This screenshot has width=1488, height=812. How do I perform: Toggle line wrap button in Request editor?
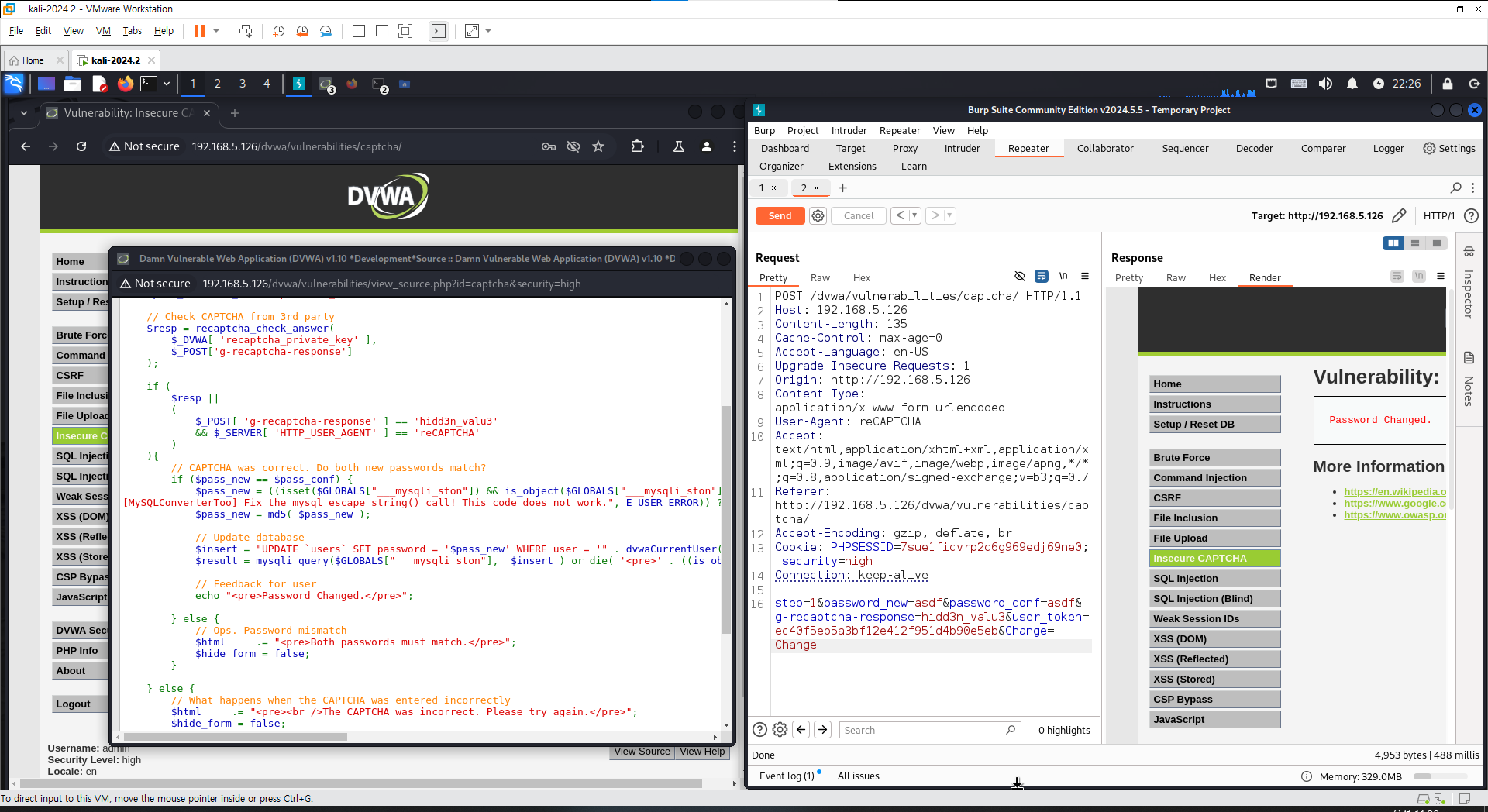[1042, 276]
